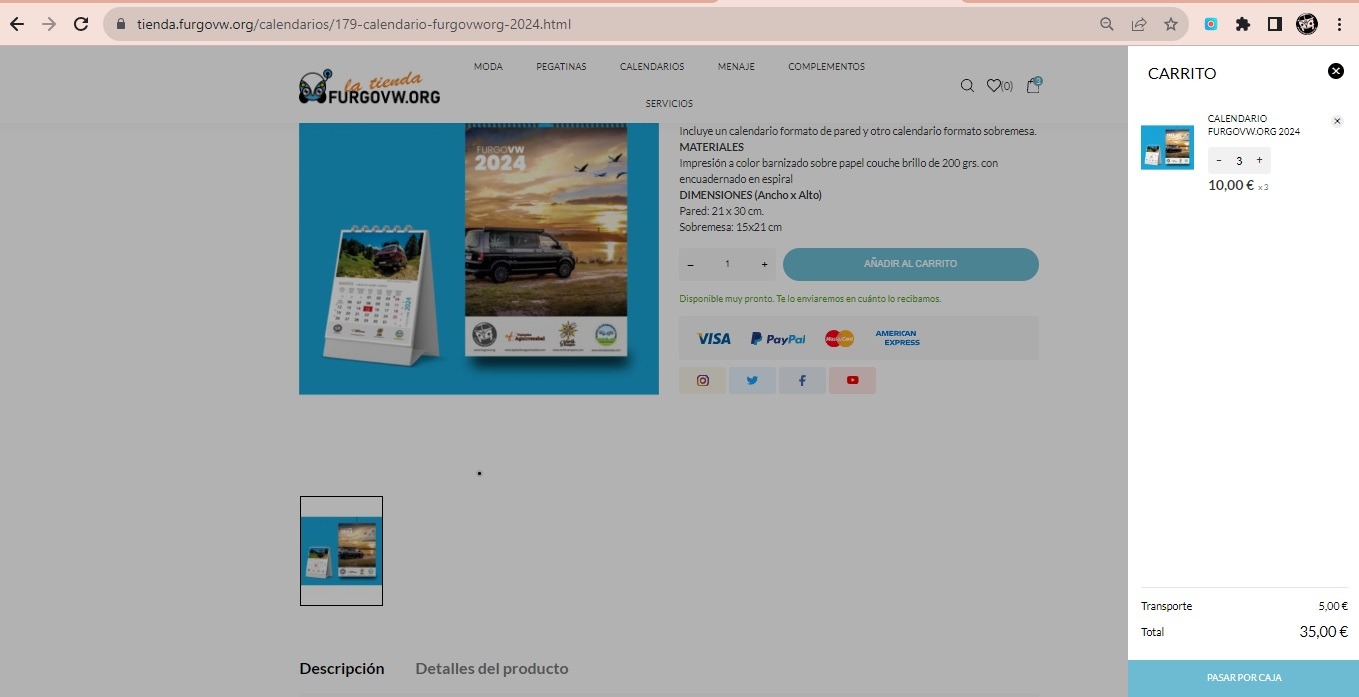Viewport: 1359px width, 697px height.
Task: Reload the page with the refresh icon
Action: 81,24
